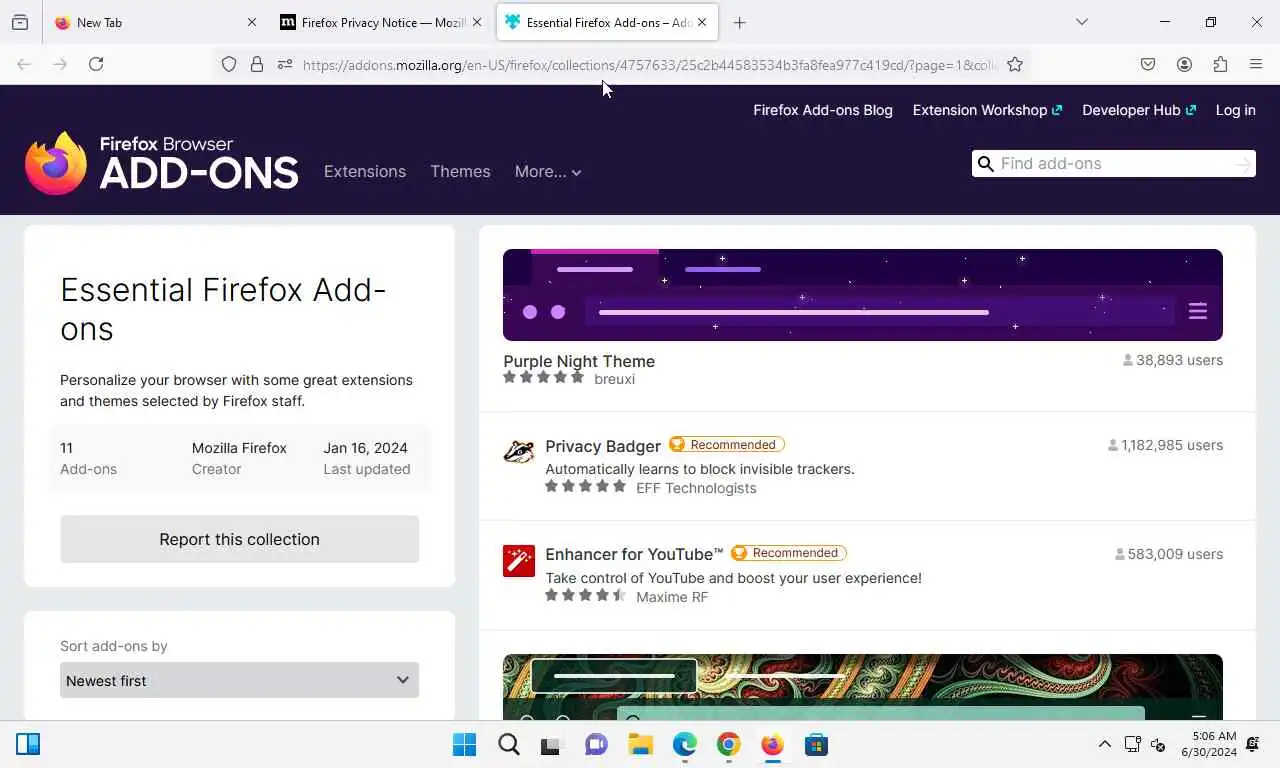Click the Enhancer for YouTube red icon
This screenshot has height=768, width=1280.
[519, 561]
